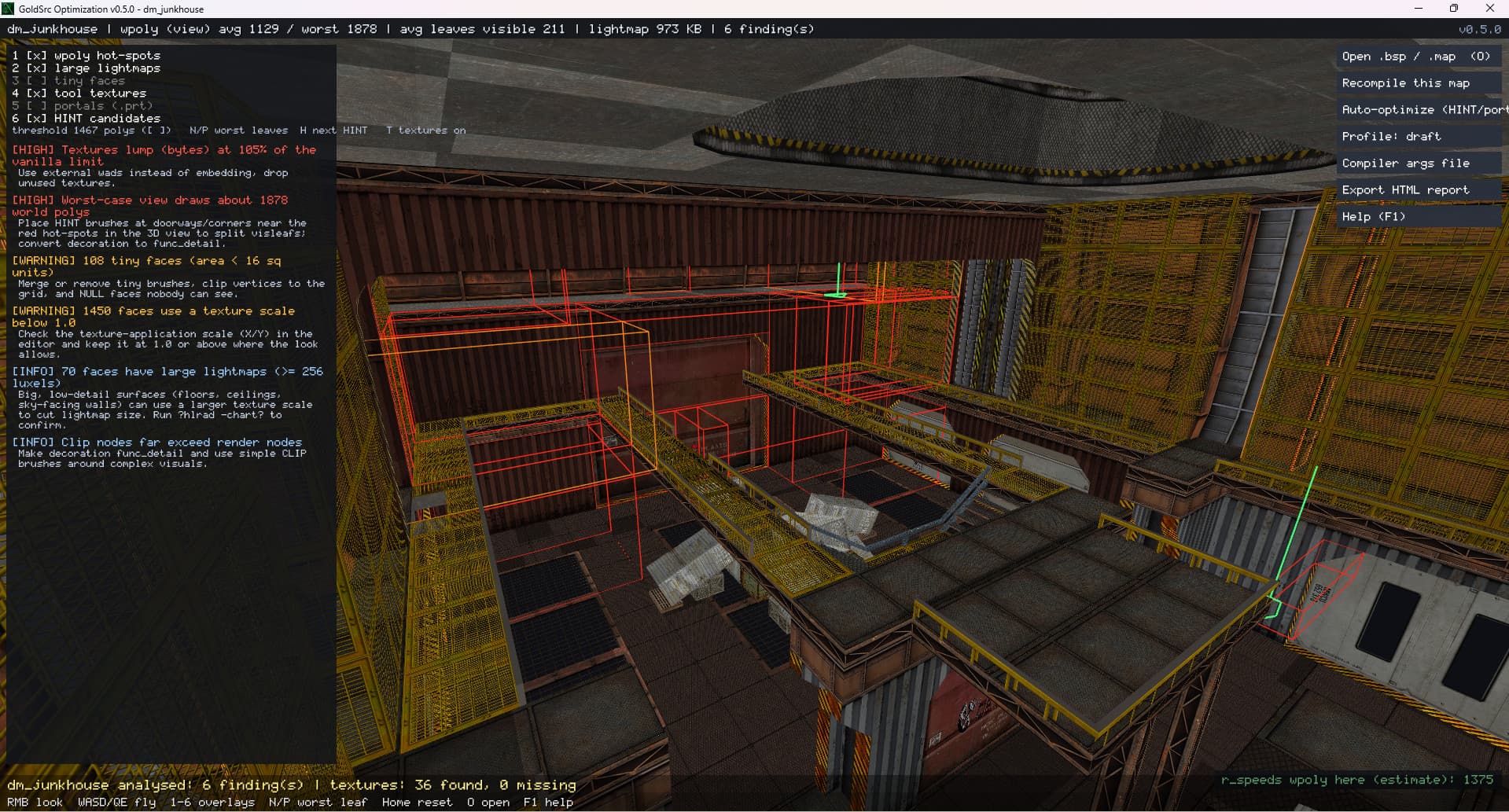The height and width of the screenshot is (812, 1509).
Task: Click the N/P worst leaves hint
Action: click(238, 130)
